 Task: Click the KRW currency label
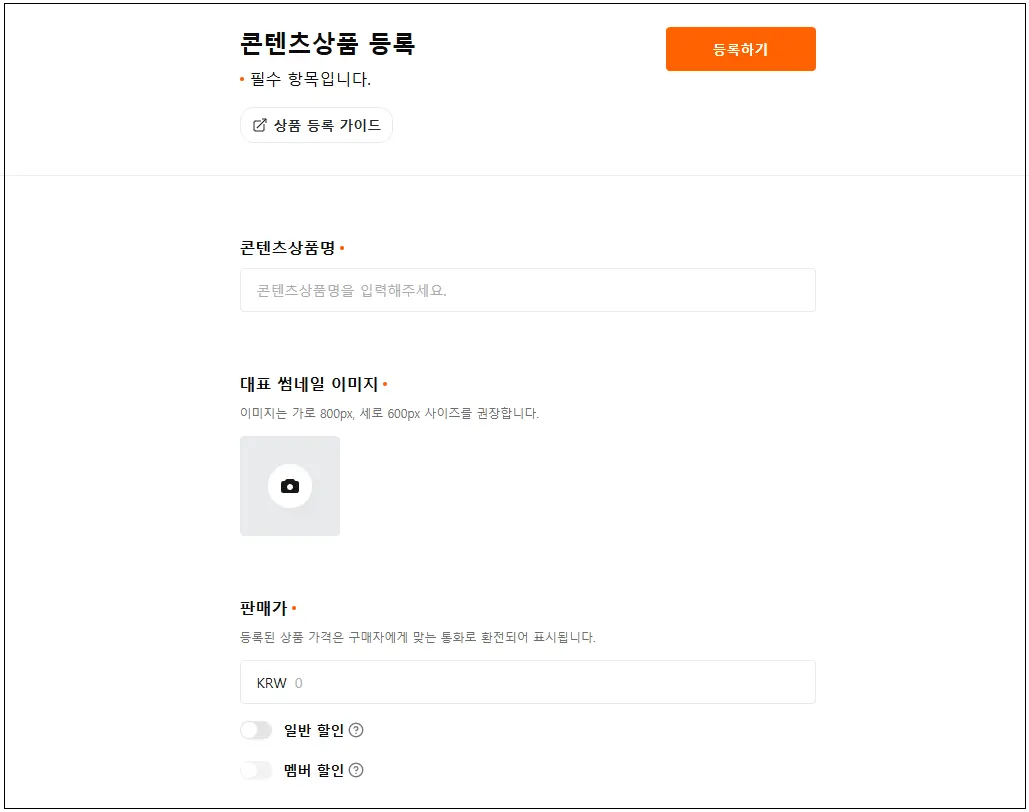pyautogui.click(x=271, y=683)
